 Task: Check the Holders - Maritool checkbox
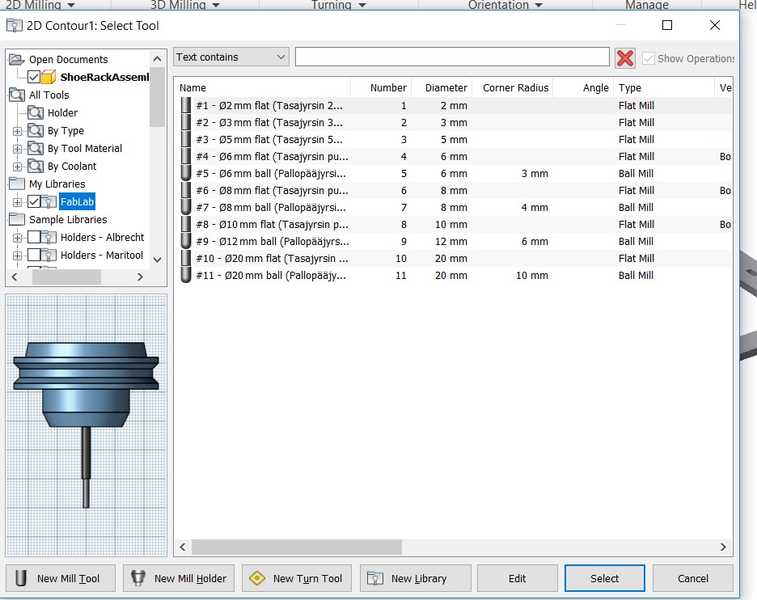pyautogui.click(x=33, y=255)
